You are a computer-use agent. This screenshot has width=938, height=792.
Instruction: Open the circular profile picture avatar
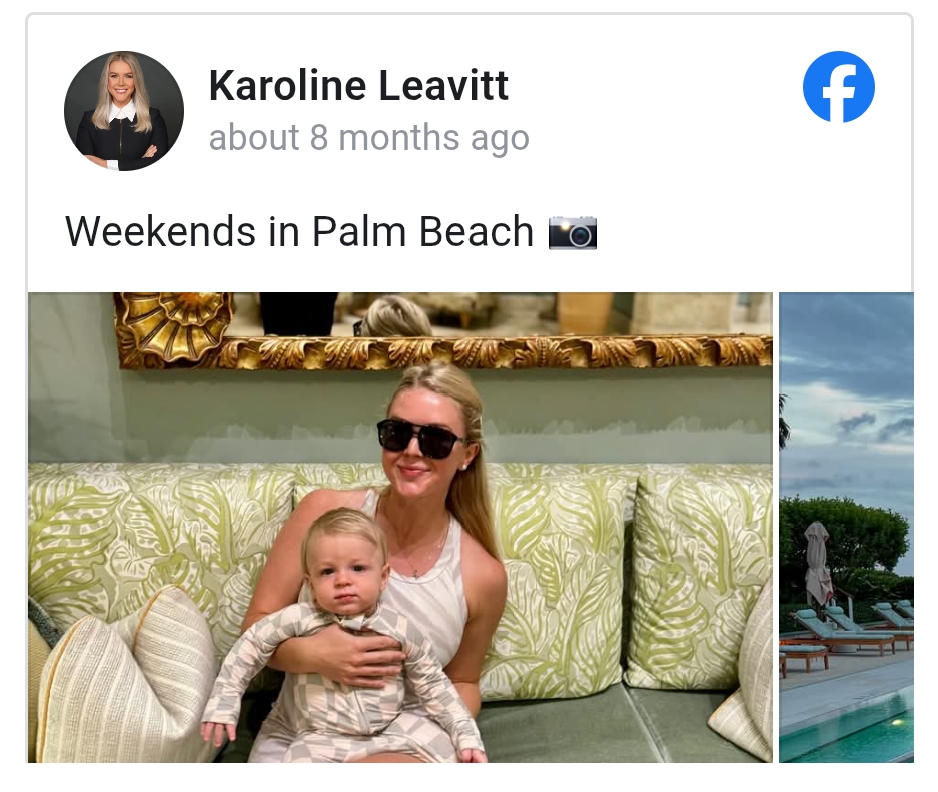click(x=124, y=111)
